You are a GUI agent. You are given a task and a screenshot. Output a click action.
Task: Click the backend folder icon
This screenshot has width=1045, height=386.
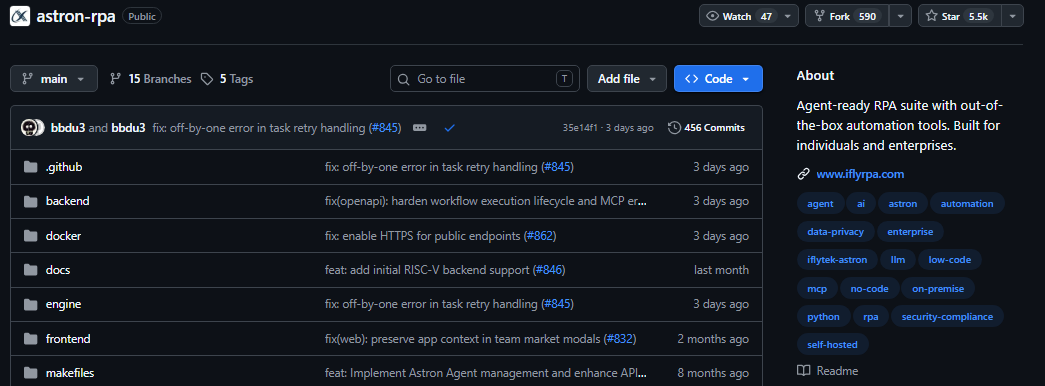click(30, 201)
